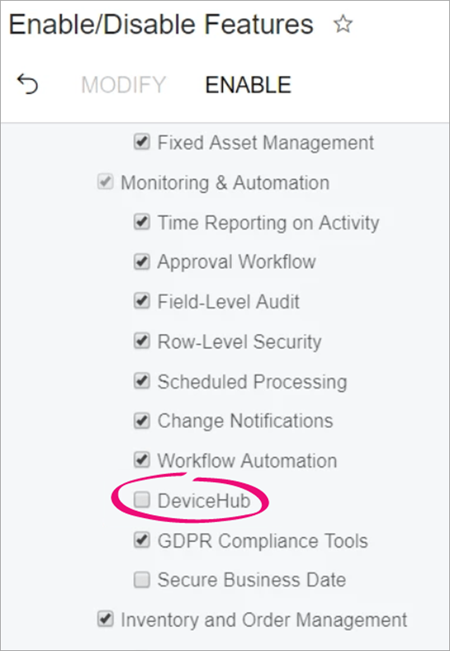Viewport: 450px width, 651px height.
Task: Click the DeviceHub label text
Action: click(x=204, y=501)
